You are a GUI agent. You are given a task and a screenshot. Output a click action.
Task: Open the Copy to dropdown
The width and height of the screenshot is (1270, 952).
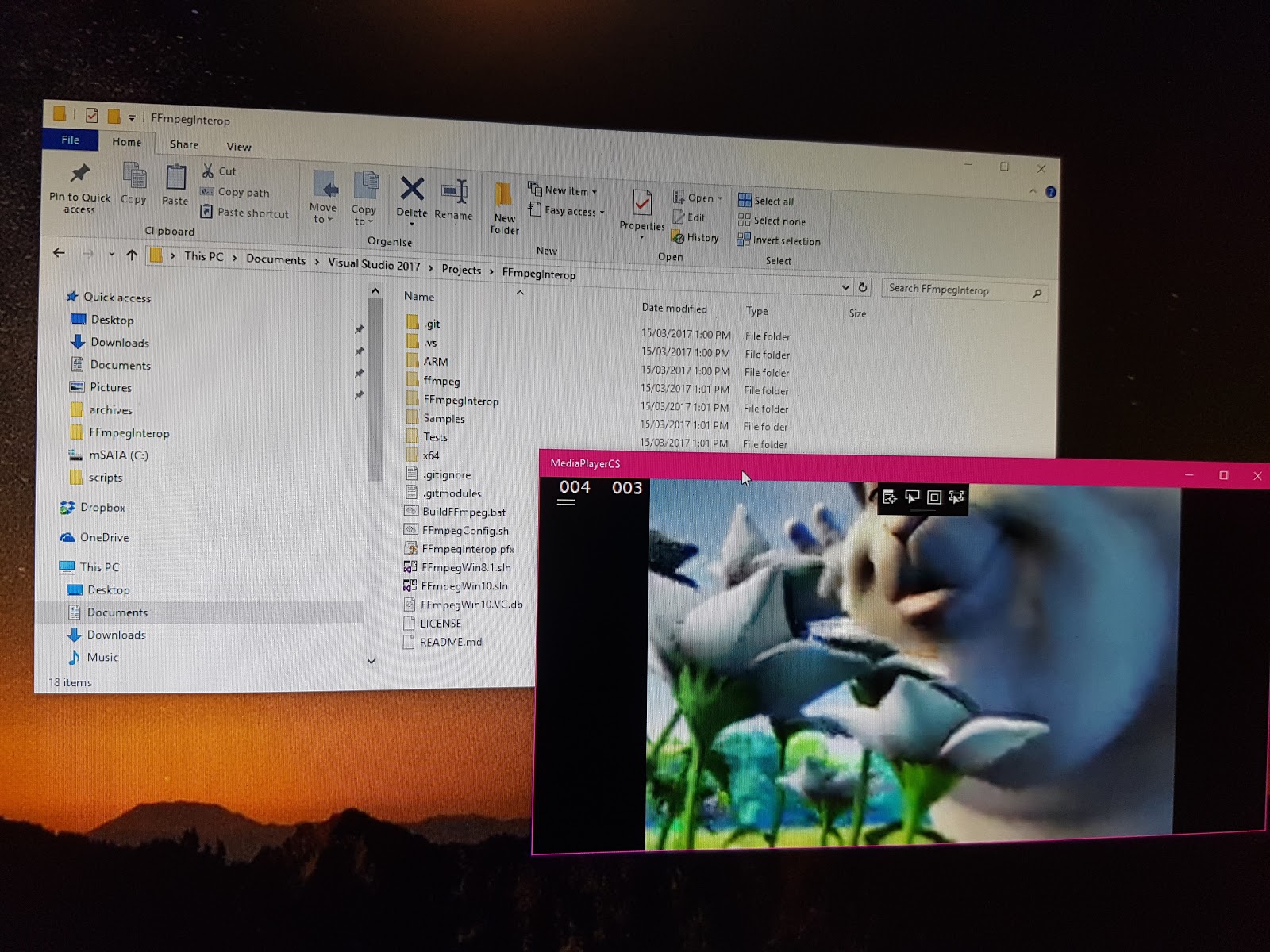click(364, 216)
